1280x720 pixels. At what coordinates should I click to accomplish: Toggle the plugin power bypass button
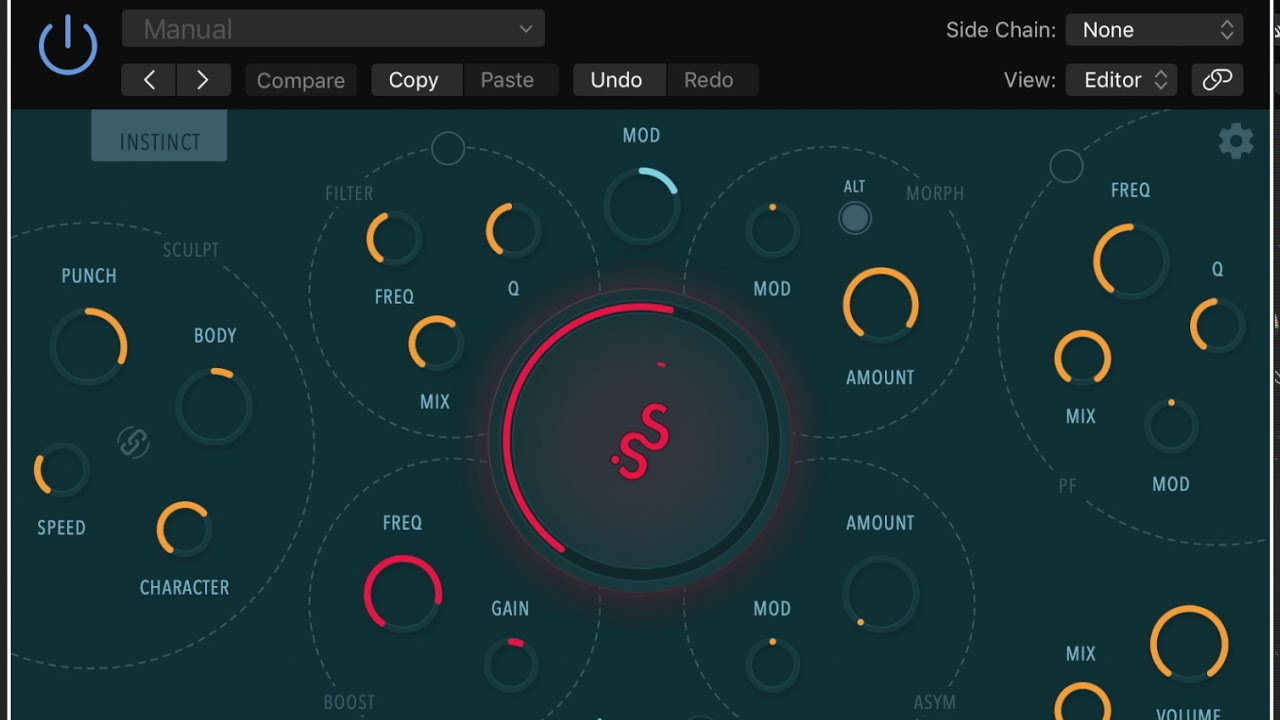68,46
